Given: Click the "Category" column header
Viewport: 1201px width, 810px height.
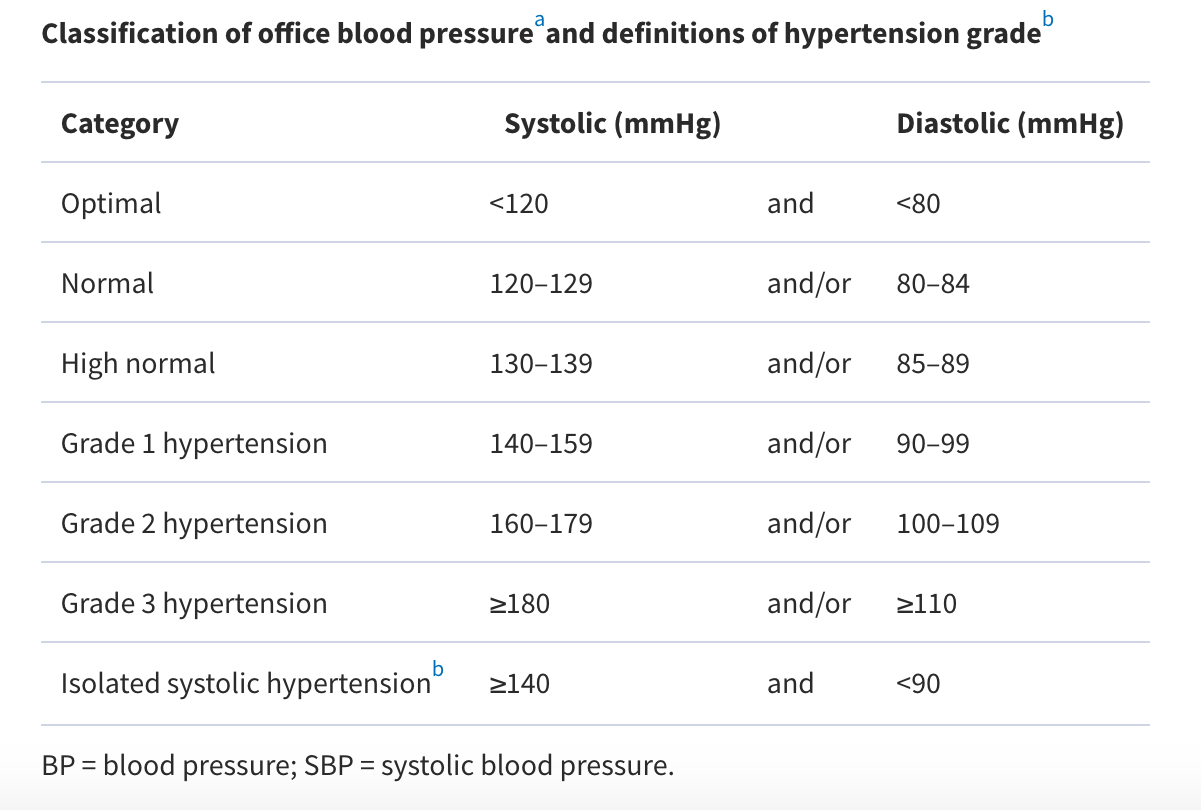Looking at the screenshot, I should 120,123.
